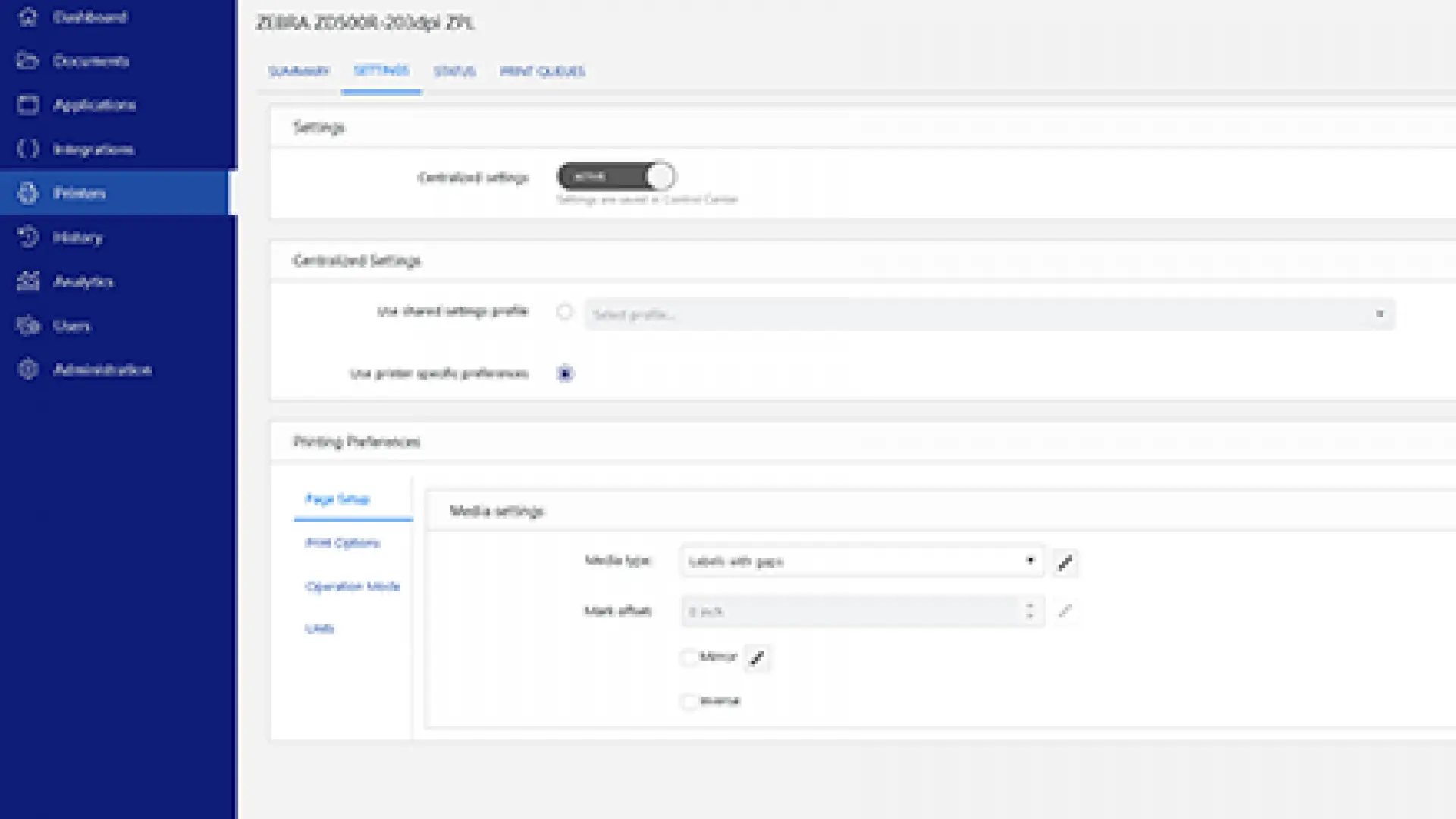
Task: Click the Administration gear icon
Action: 28,369
